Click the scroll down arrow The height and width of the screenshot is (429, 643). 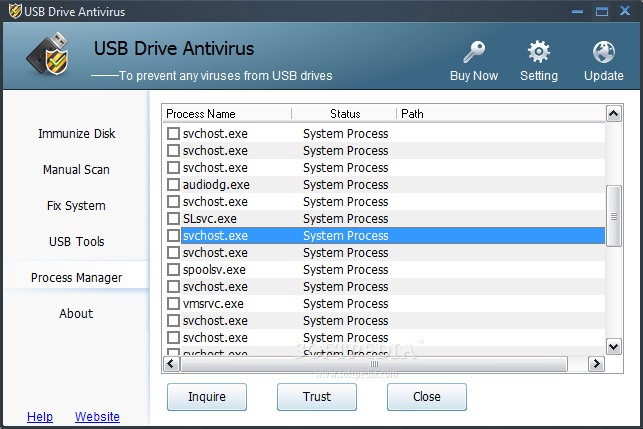tap(614, 347)
